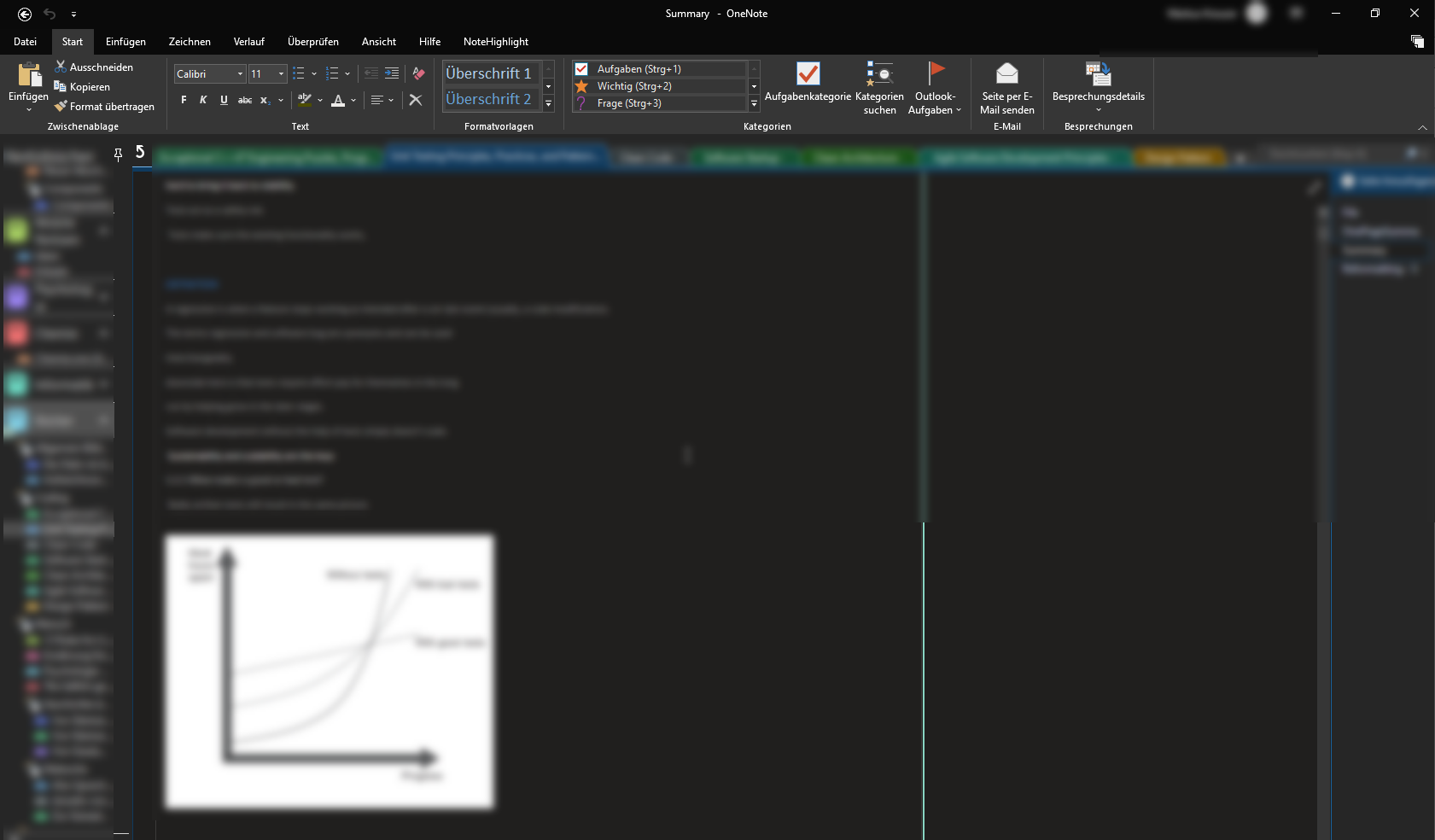This screenshot has width=1435, height=840.
Task: Increase the paragraph indent
Action: [x=392, y=73]
